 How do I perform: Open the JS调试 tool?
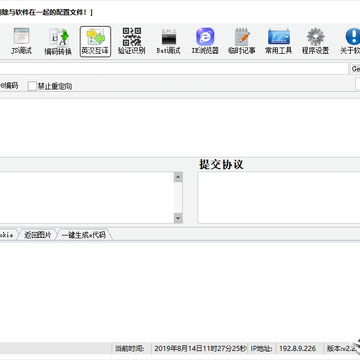tap(21, 42)
